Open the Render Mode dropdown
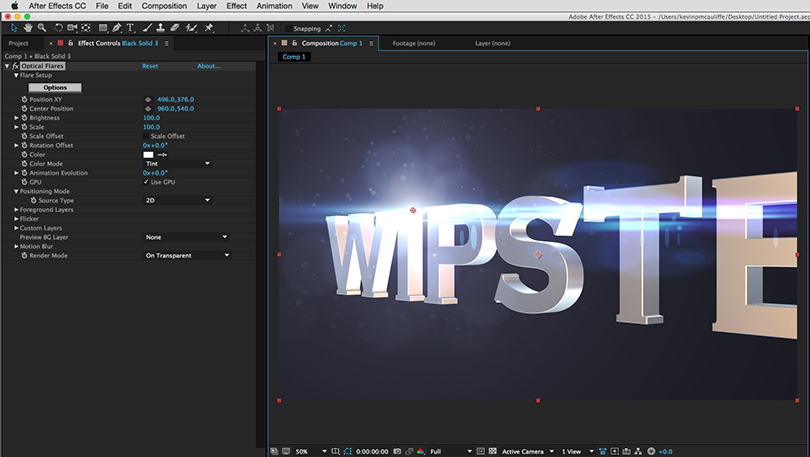 [x=186, y=256]
